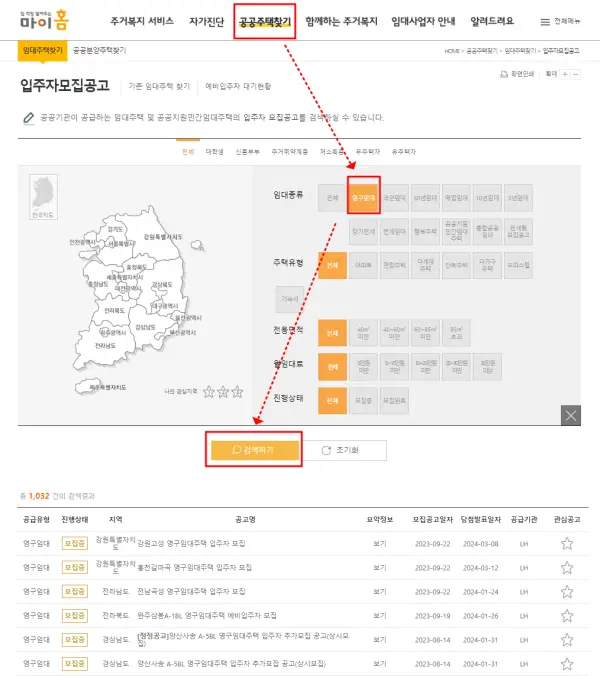Select 경상북도 on the map

pyautogui.click(x=162, y=285)
